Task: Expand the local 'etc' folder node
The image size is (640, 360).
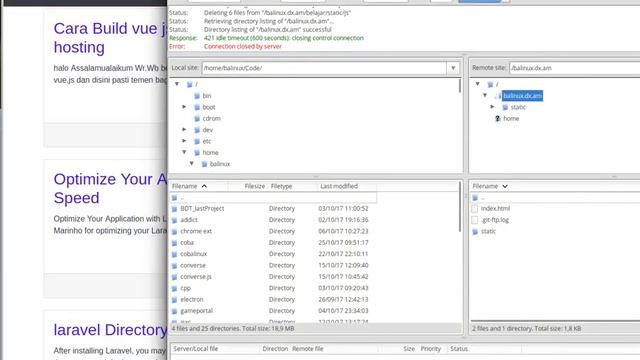Action: coord(184,141)
